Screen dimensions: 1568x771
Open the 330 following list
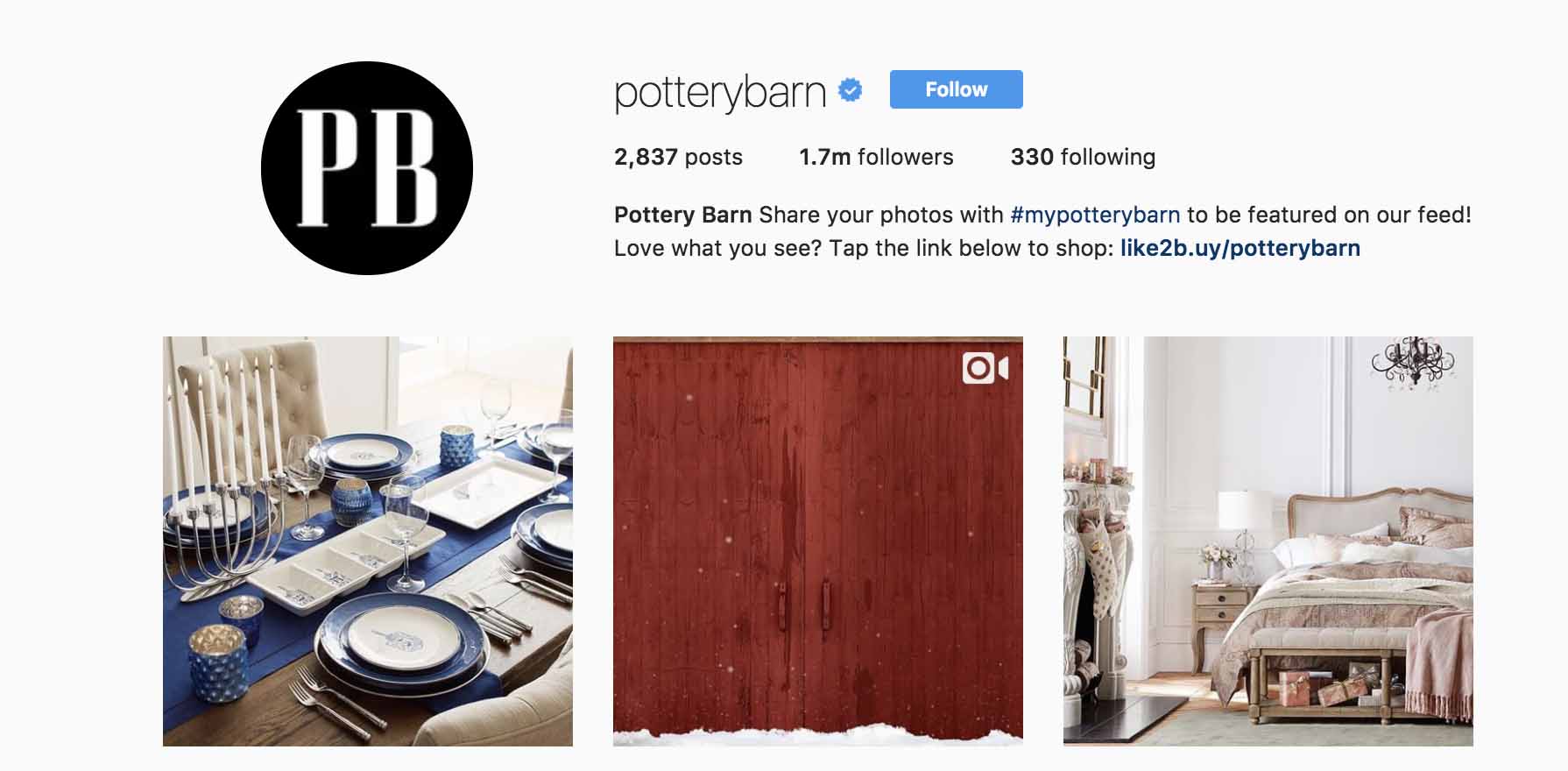point(1083,157)
